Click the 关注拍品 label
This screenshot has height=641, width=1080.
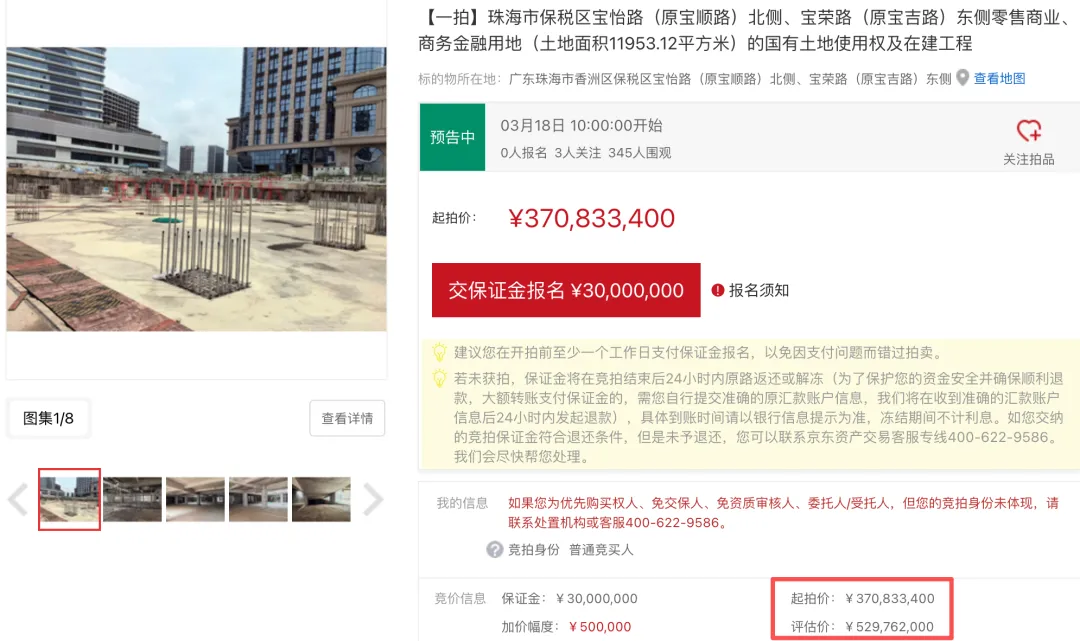pyautogui.click(x=1028, y=159)
